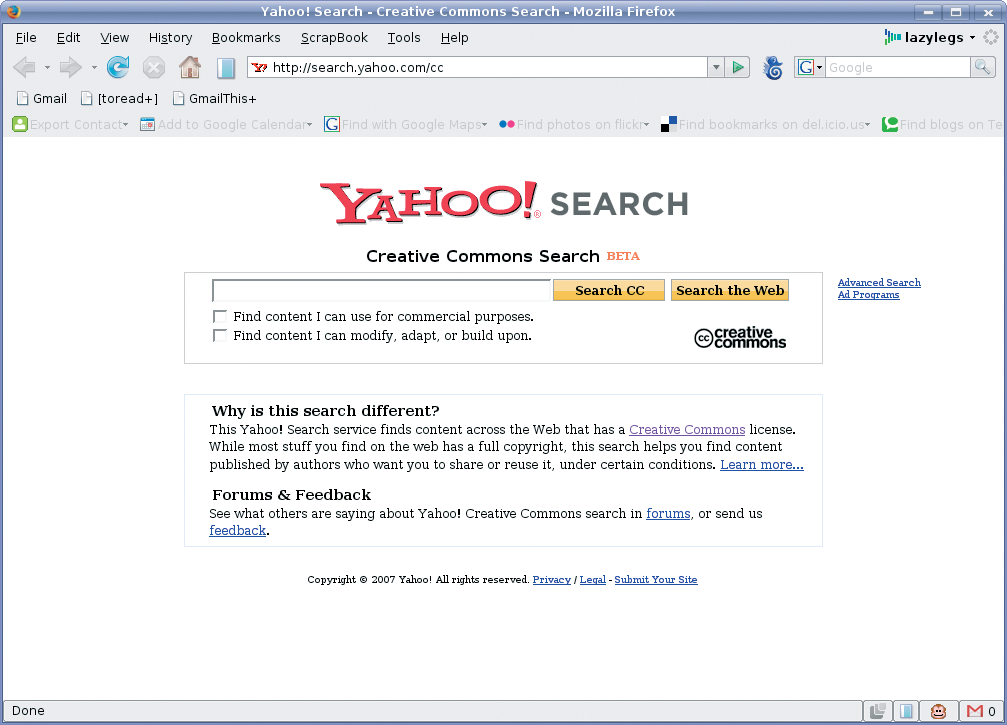Click the blue book status bar icon
This screenshot has width=1007, height=725.
click(906, 711)
